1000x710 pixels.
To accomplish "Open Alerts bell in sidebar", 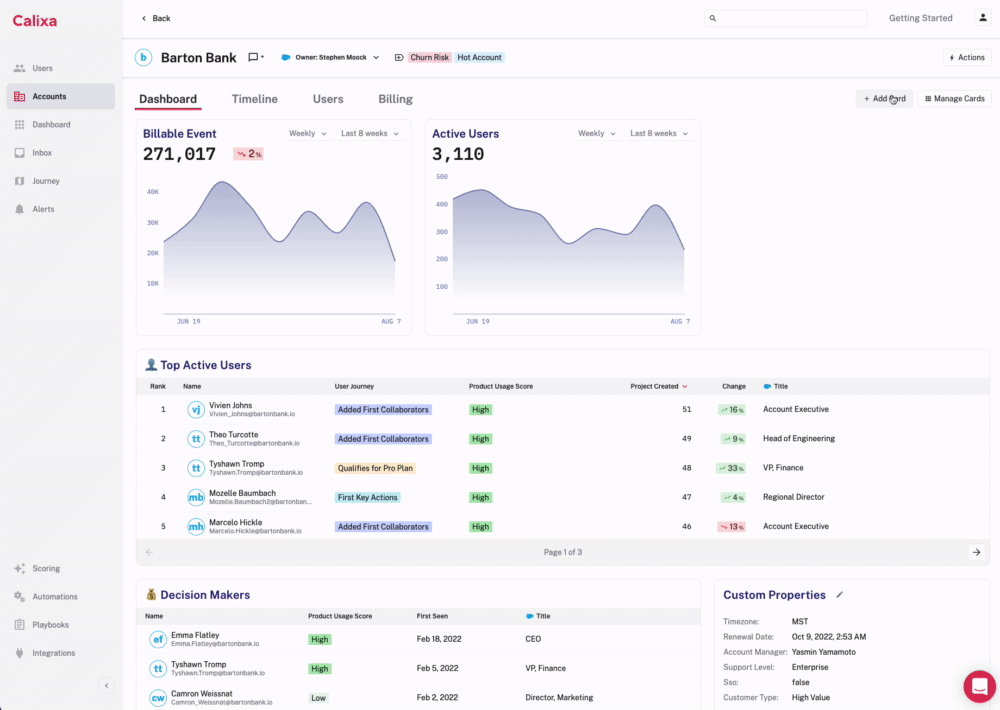I will click(20, 209).
